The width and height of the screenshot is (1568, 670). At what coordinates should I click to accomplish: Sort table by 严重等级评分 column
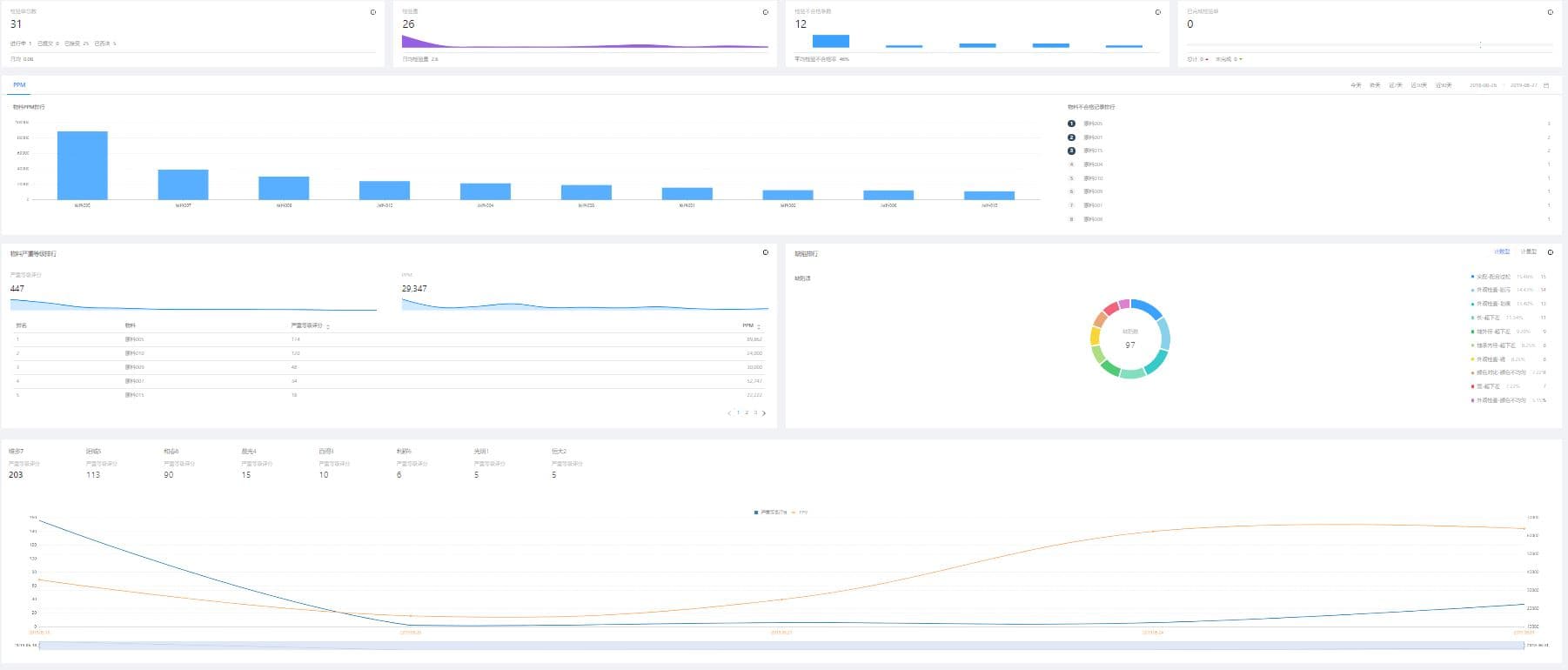click(327, 326)
